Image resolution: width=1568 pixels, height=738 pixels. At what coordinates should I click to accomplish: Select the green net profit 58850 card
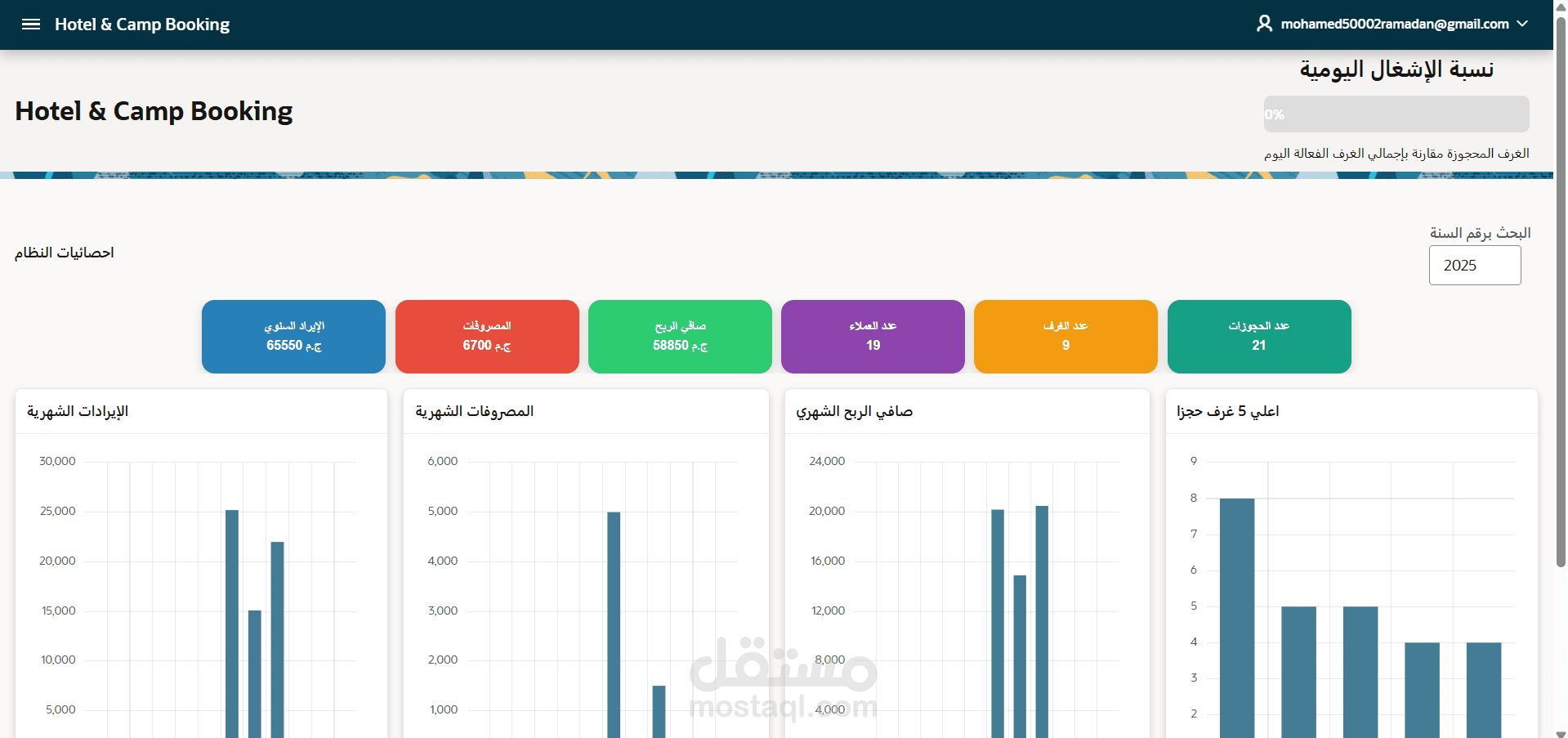[x=680, y=337]
